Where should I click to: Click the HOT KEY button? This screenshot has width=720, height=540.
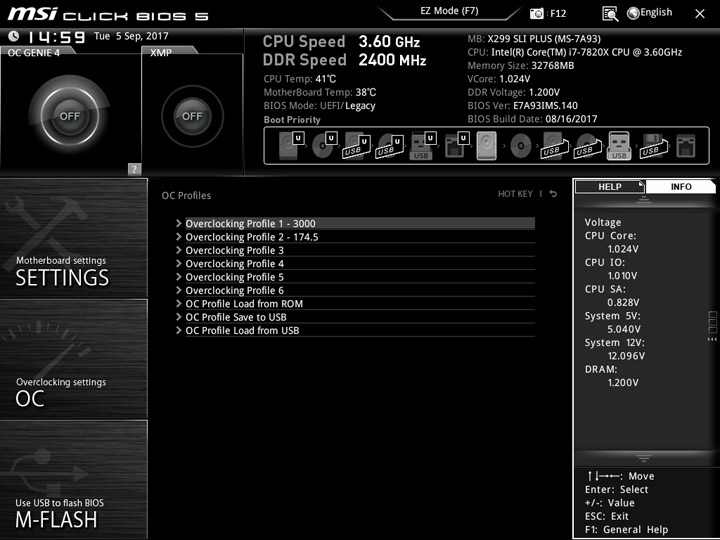pyautogui.click(x=515, y=194)
